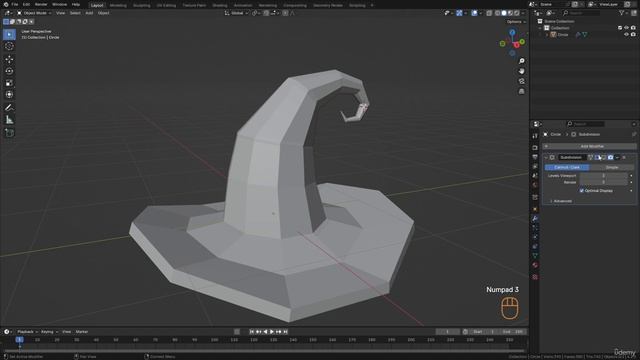Select the Catmull-Clark subdivision type
This screenshot has height=360, width=640.
point(567,167)
